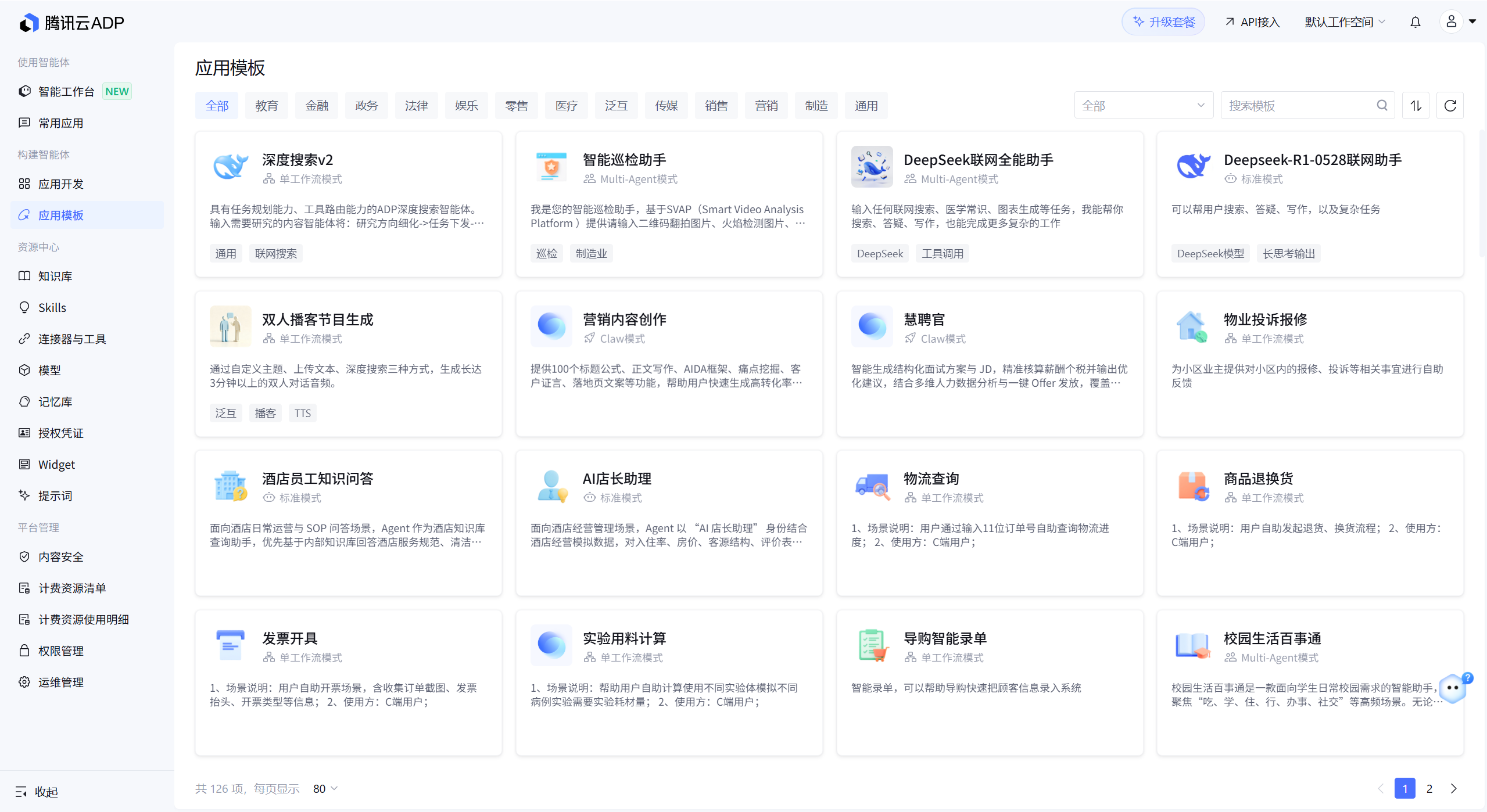Image resolution: width=1487 pixels, height=812 pixels.
Task: Open 运维管理 in the sidebar
Action: [x=87, y=682]
